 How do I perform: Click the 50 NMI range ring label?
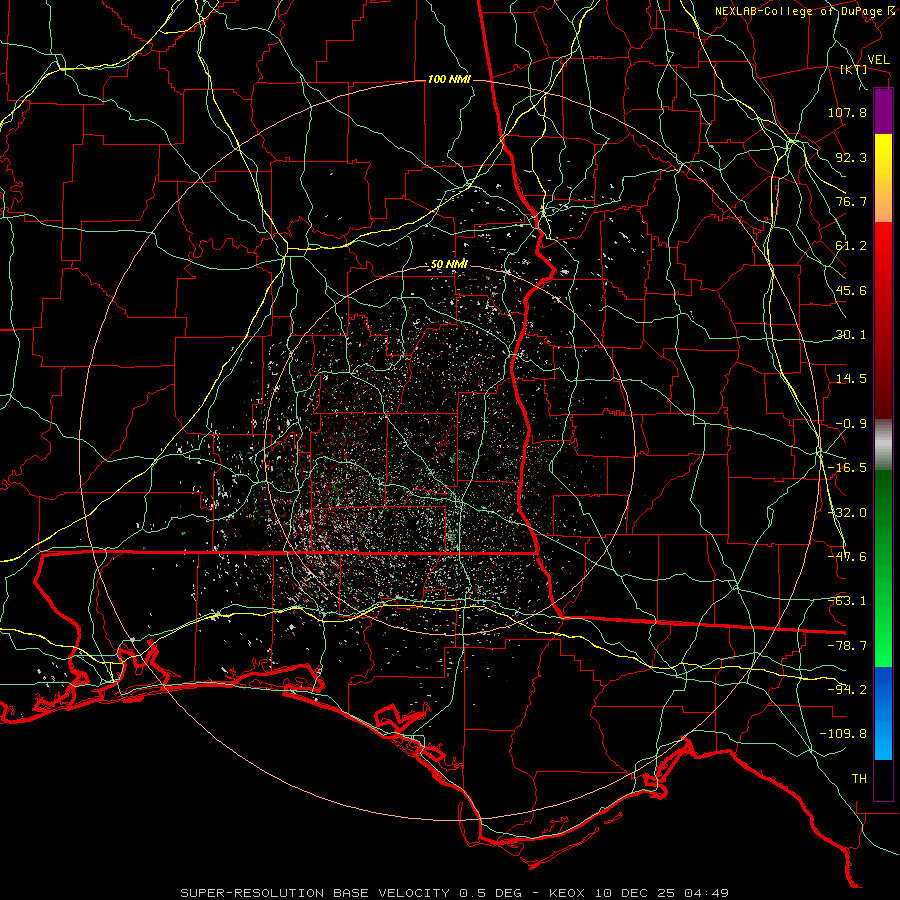tap(449, 265)
